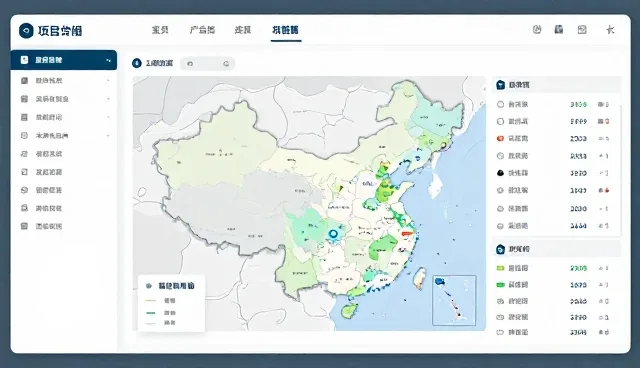Expand the fourth sidebar item's chevron
The height and width of the screenshot is (368, 640).
108,117
